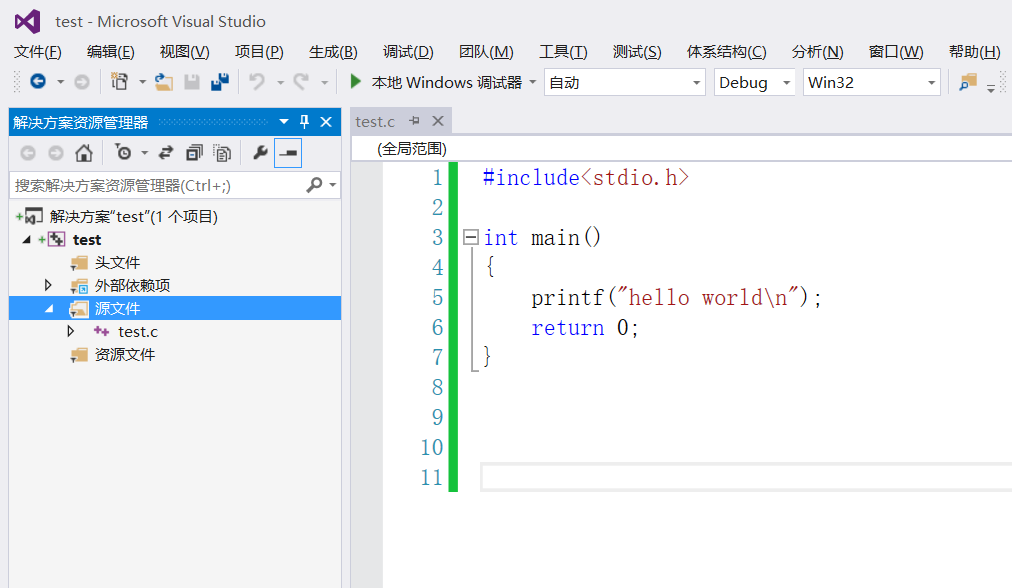
Task: Open the 体系结构(C) menu
Action: (x=726, y=52)
